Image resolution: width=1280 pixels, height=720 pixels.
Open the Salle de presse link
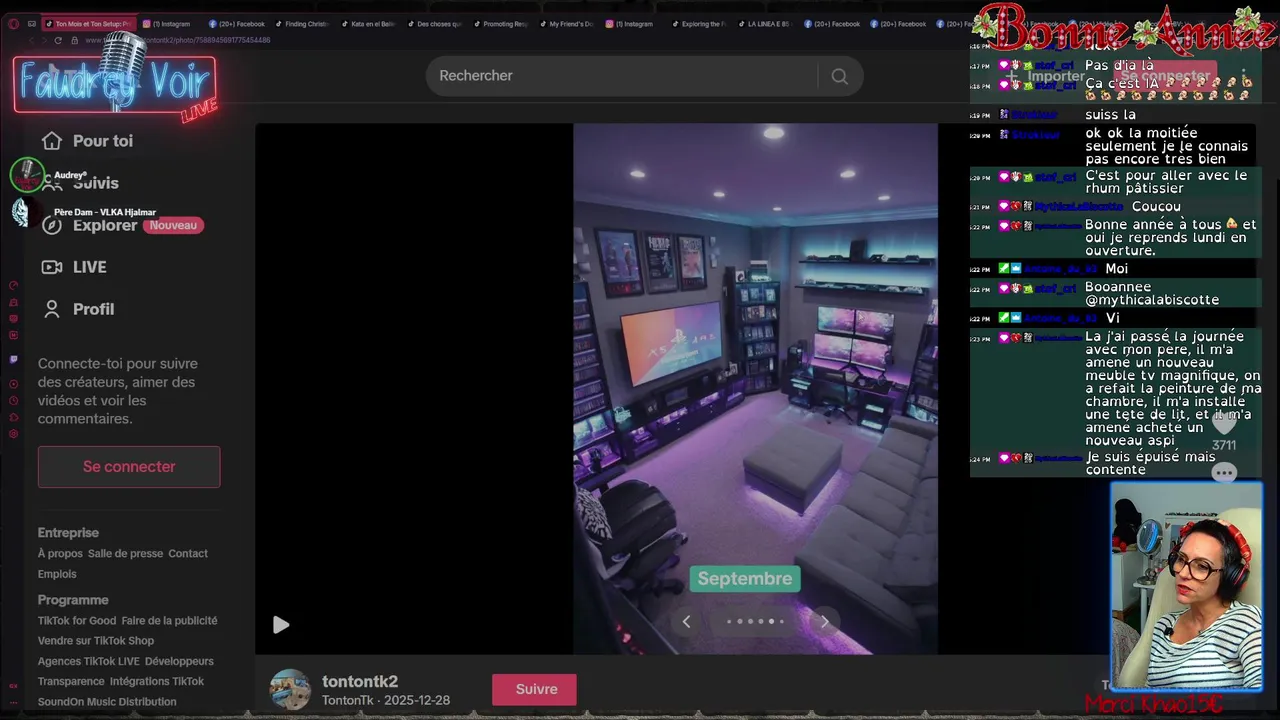tap(125, 553)
